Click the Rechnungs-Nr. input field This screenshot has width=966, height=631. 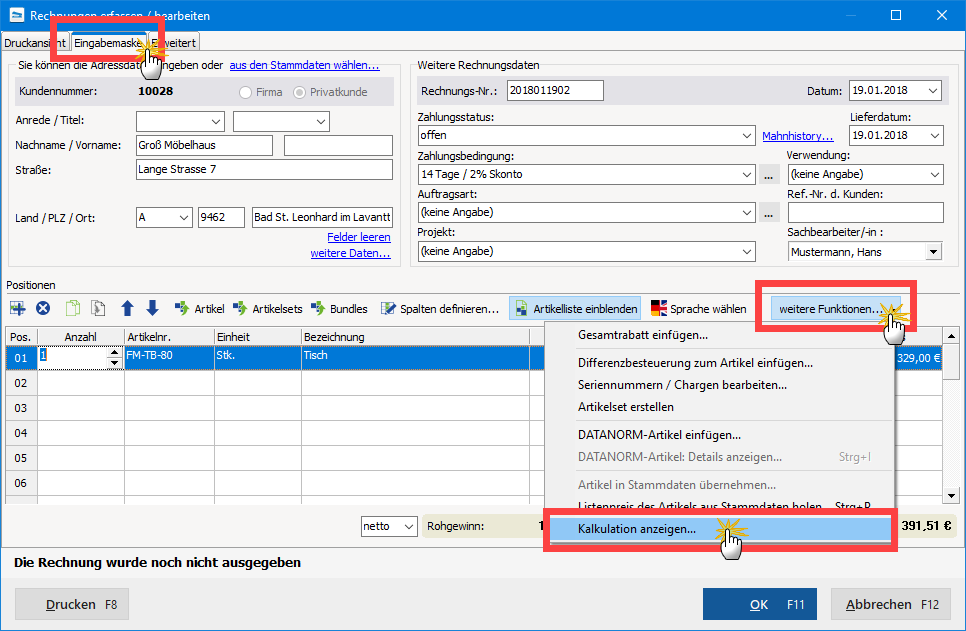555,90
